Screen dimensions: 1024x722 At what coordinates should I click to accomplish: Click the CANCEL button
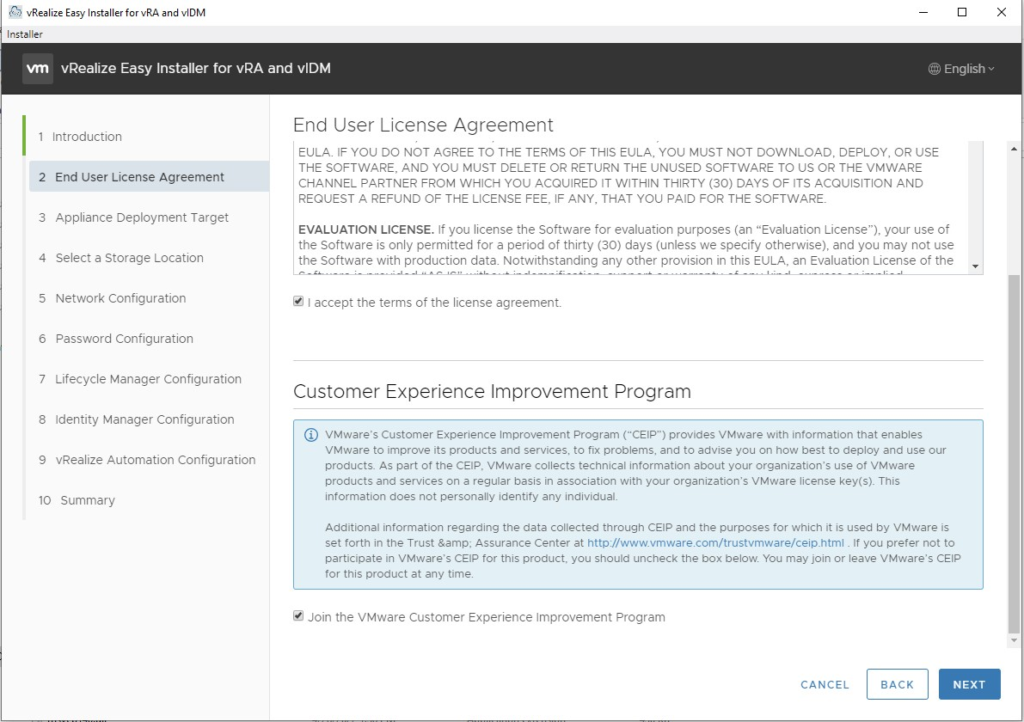825,685
